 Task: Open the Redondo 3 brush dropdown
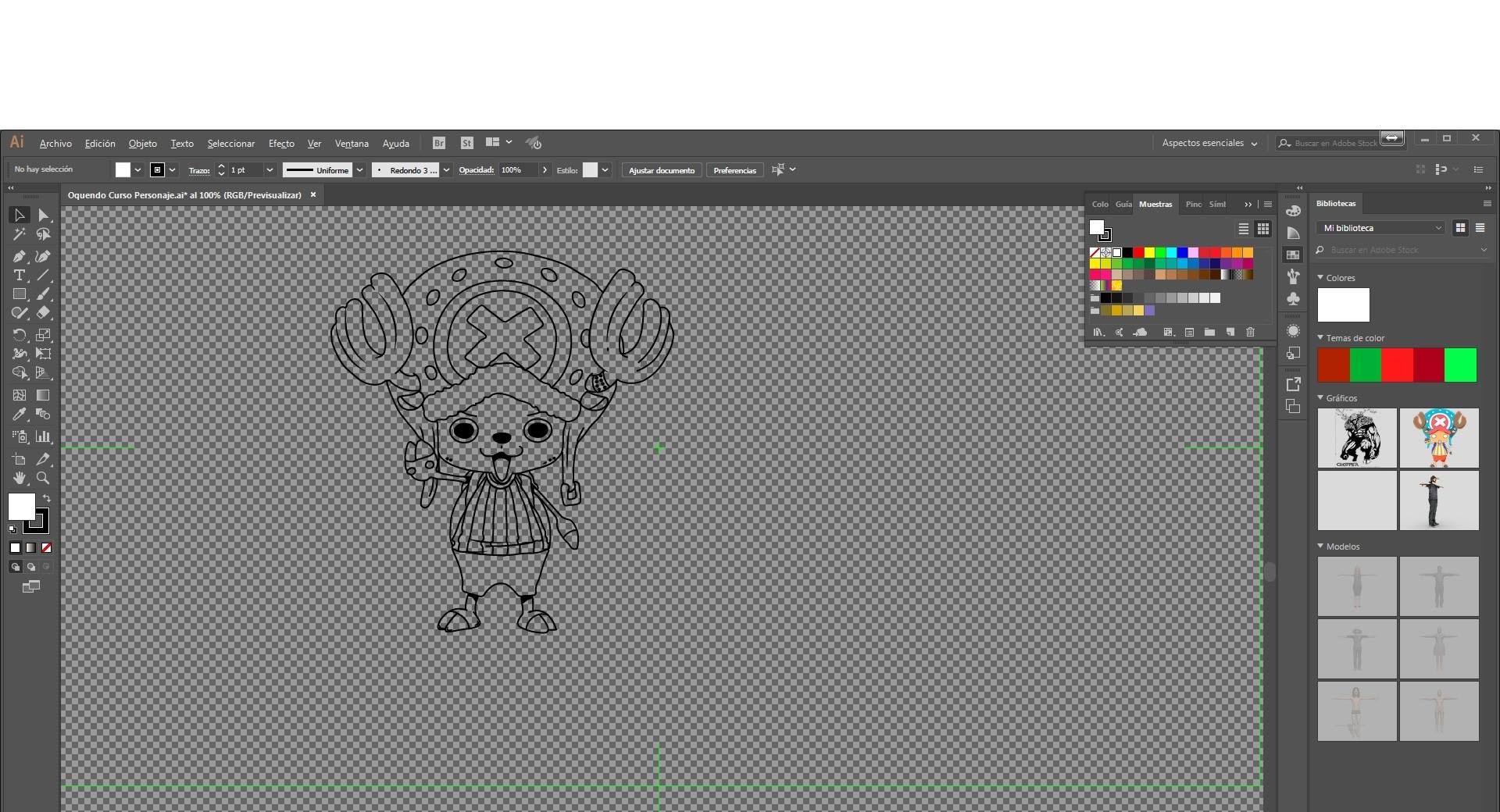(446, 170)
